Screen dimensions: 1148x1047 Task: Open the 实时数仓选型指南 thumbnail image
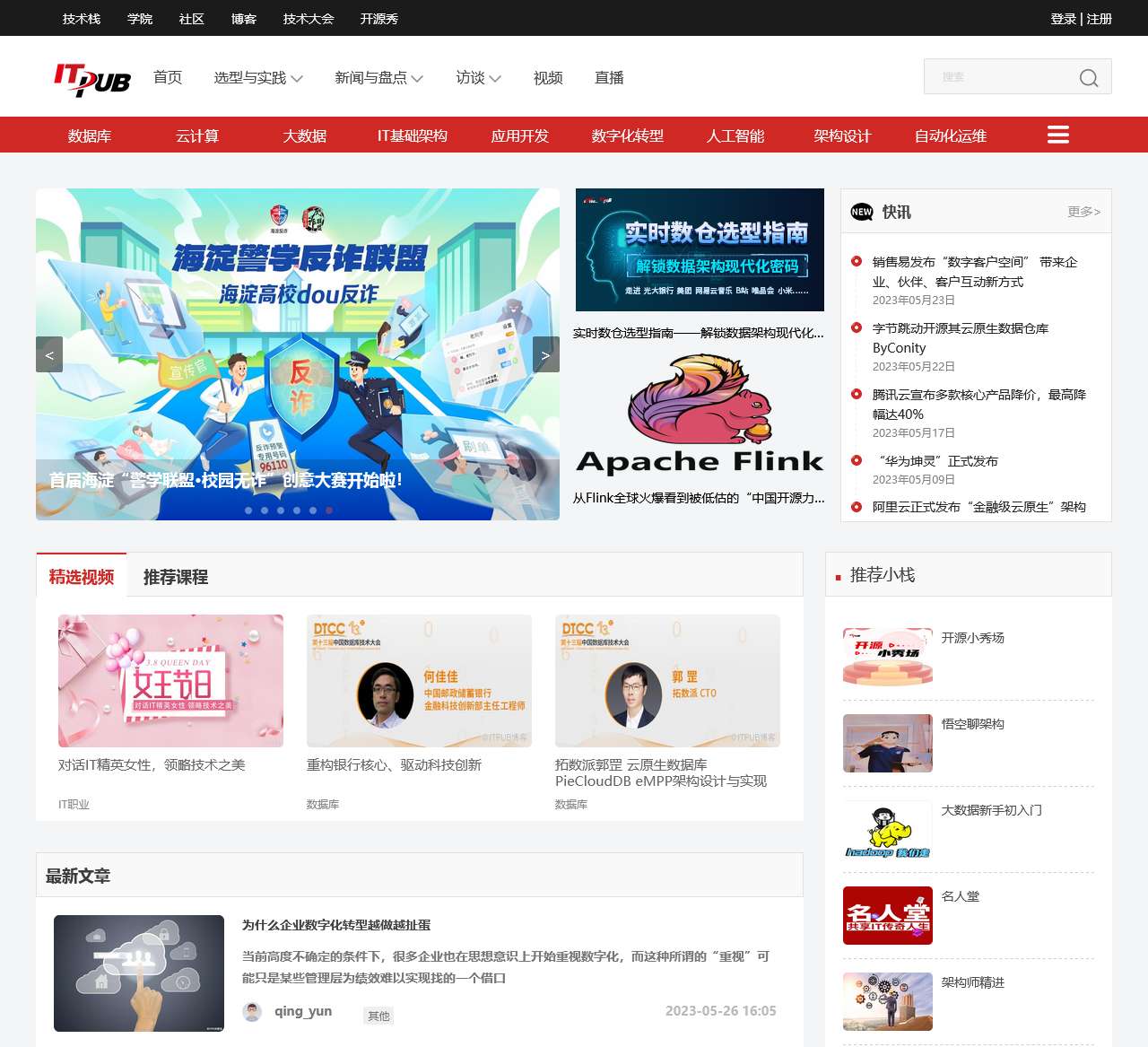(700, 250)
